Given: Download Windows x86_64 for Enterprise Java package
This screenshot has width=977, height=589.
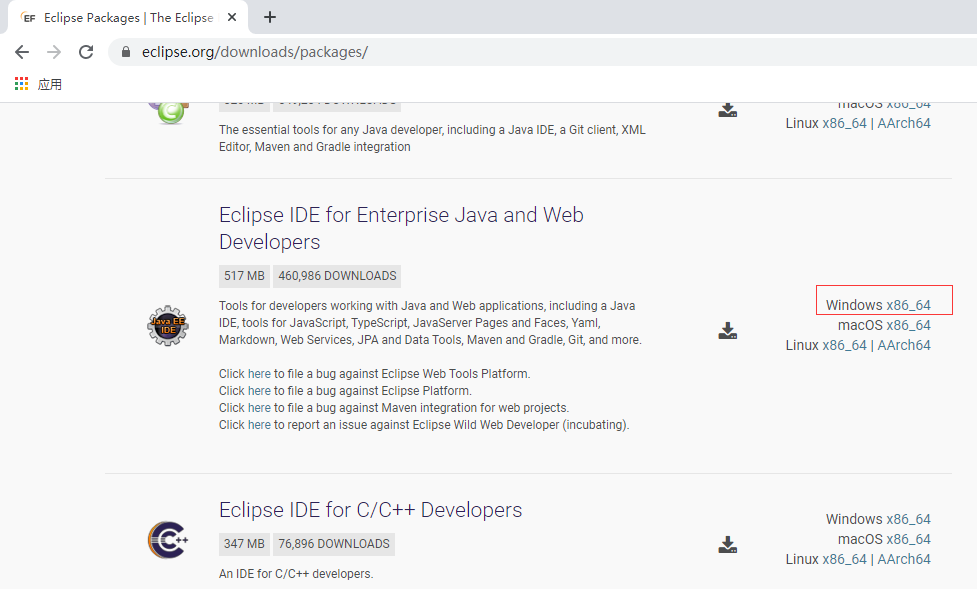Looking at the screenshot, I should pos(908,305).
